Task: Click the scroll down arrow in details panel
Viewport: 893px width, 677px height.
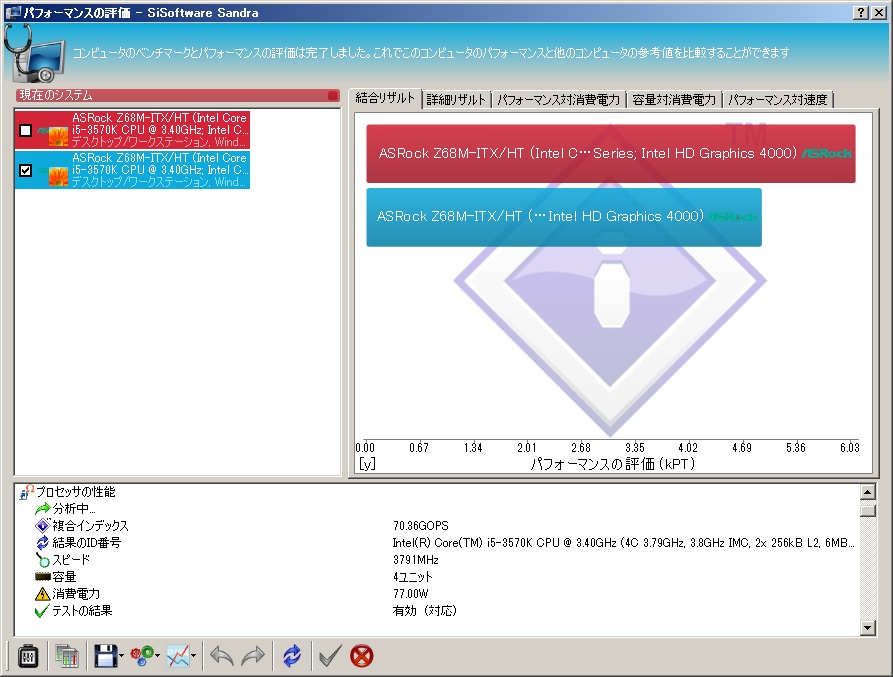Action: click(x=867, y=627)
